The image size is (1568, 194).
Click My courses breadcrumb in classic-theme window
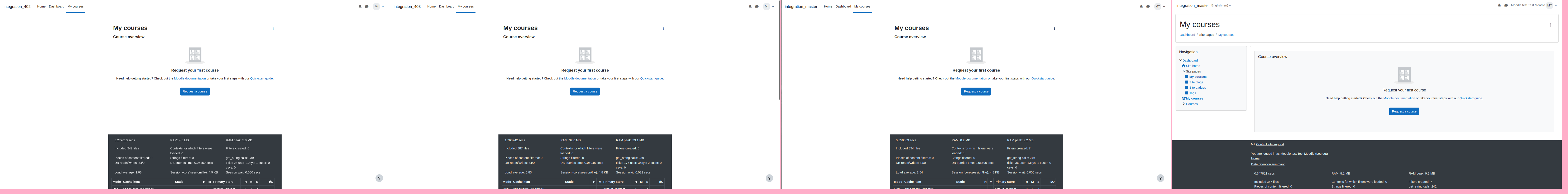tap(1227, 35)
